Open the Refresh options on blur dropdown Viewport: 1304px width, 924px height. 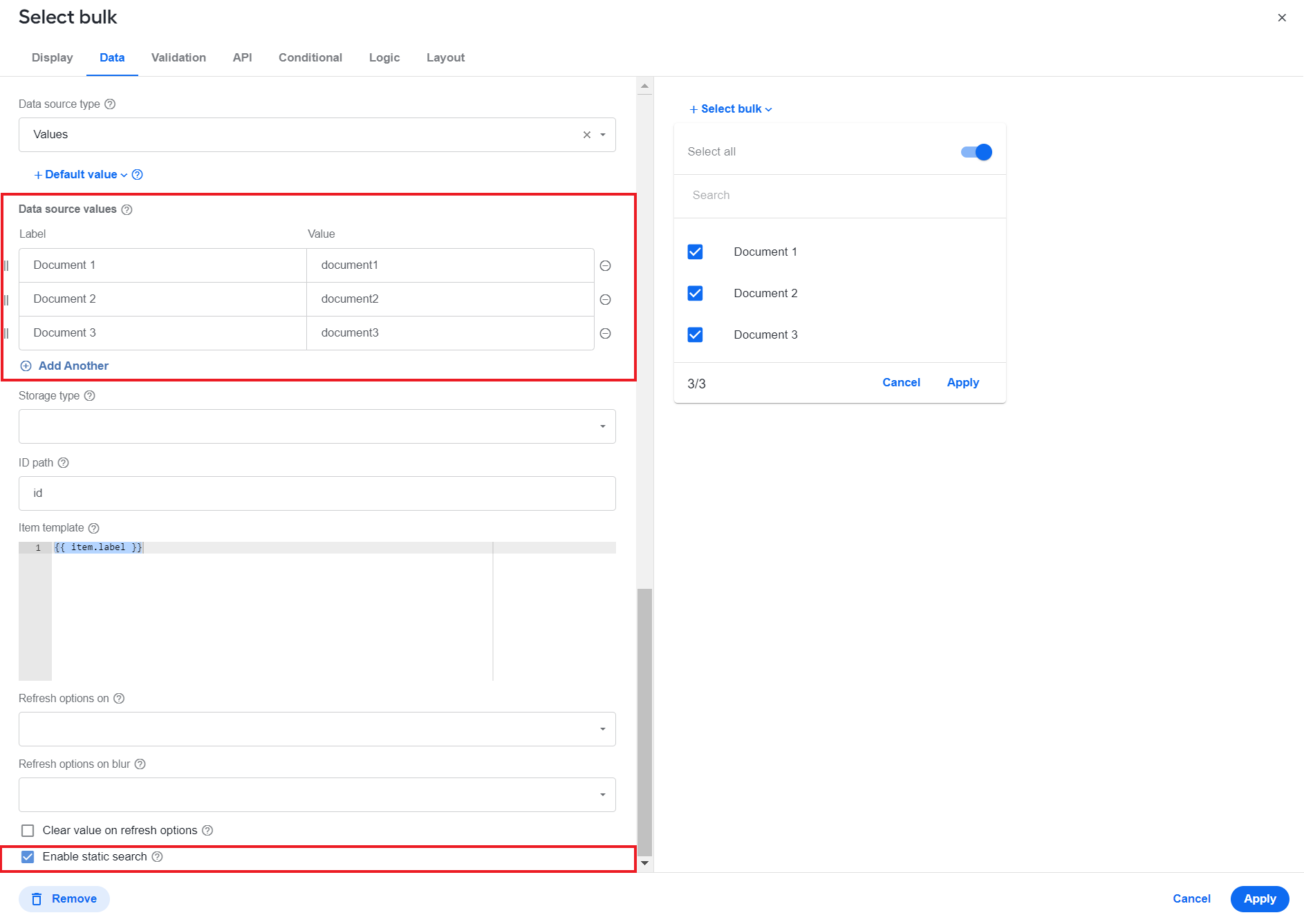tap(317, 795)
